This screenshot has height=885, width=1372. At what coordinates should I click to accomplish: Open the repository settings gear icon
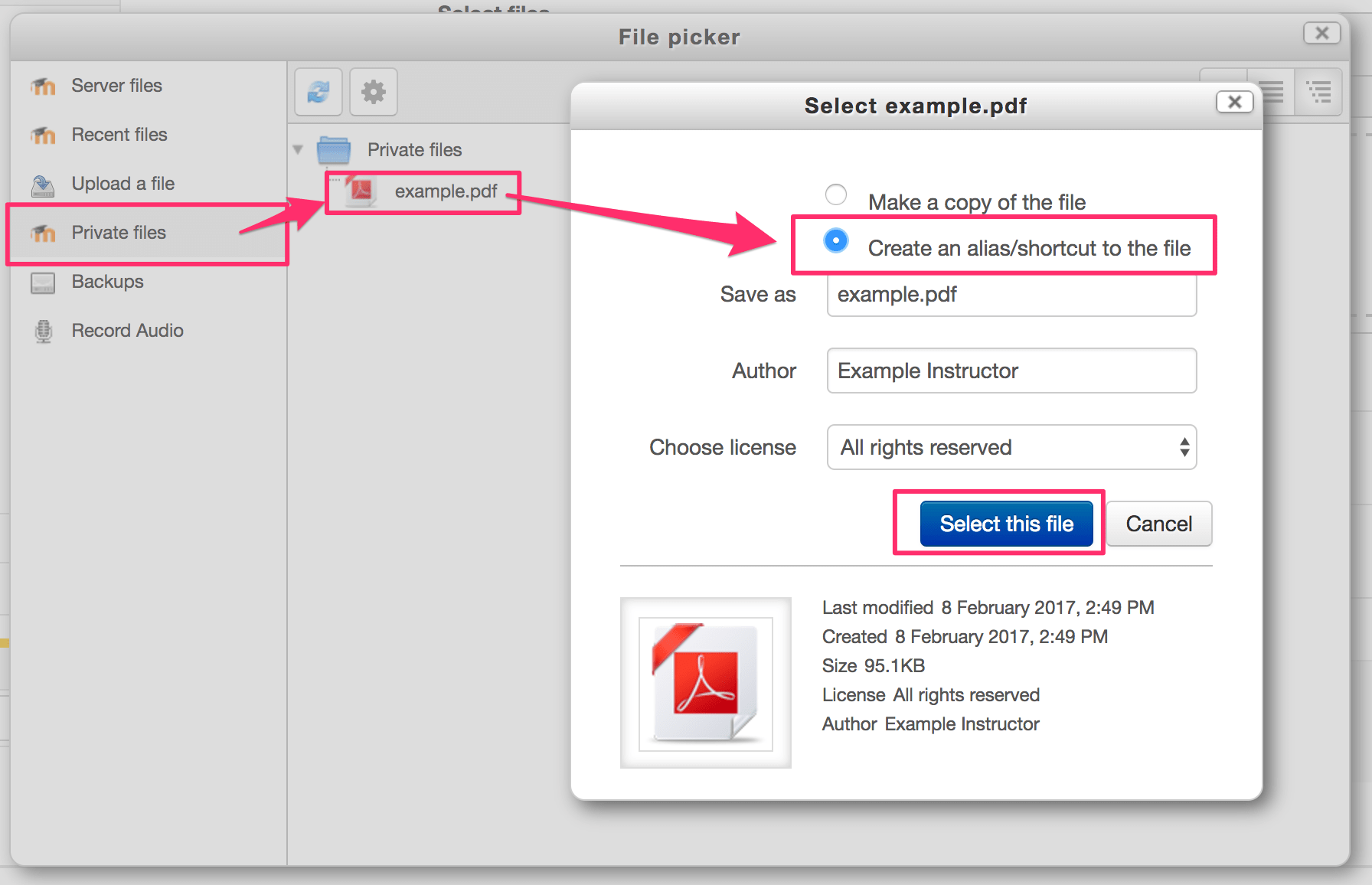[x=374, y=93]
